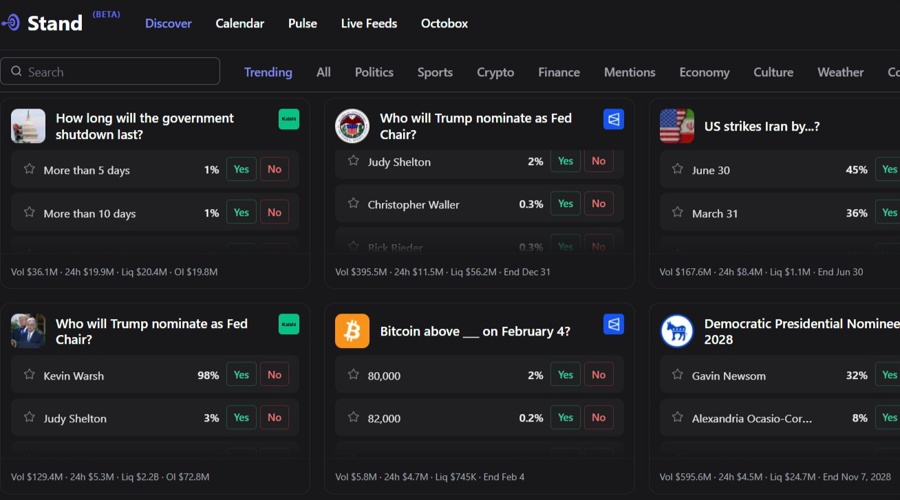Viewport: 900px width, 500px height.
Task: Select the Politics category tab
Action: 374,72
